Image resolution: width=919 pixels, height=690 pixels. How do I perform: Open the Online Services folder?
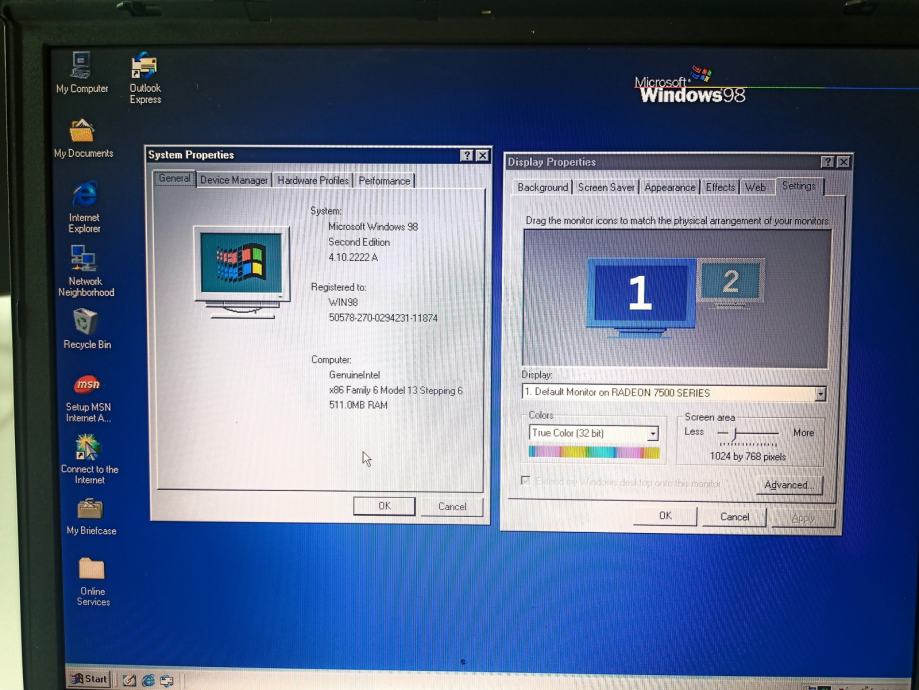[92, 570]
